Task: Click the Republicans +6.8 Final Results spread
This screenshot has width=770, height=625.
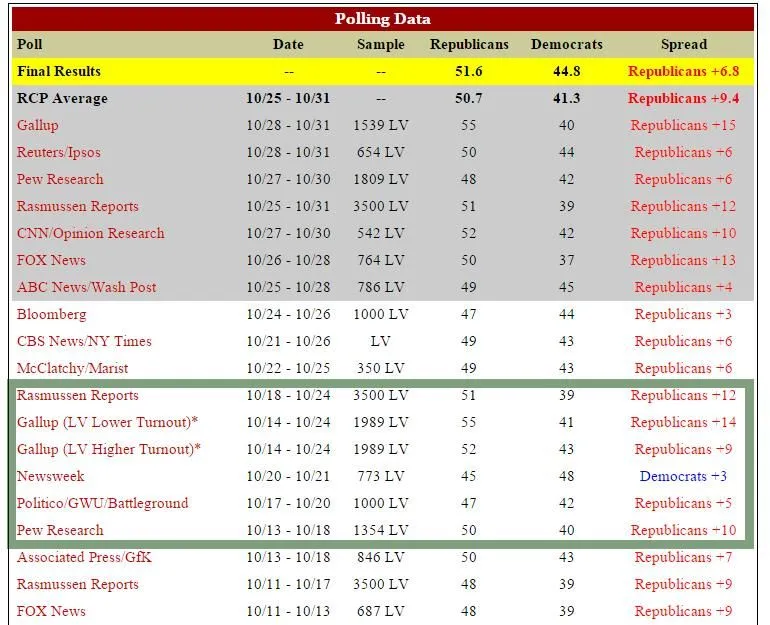Action: 683,71
